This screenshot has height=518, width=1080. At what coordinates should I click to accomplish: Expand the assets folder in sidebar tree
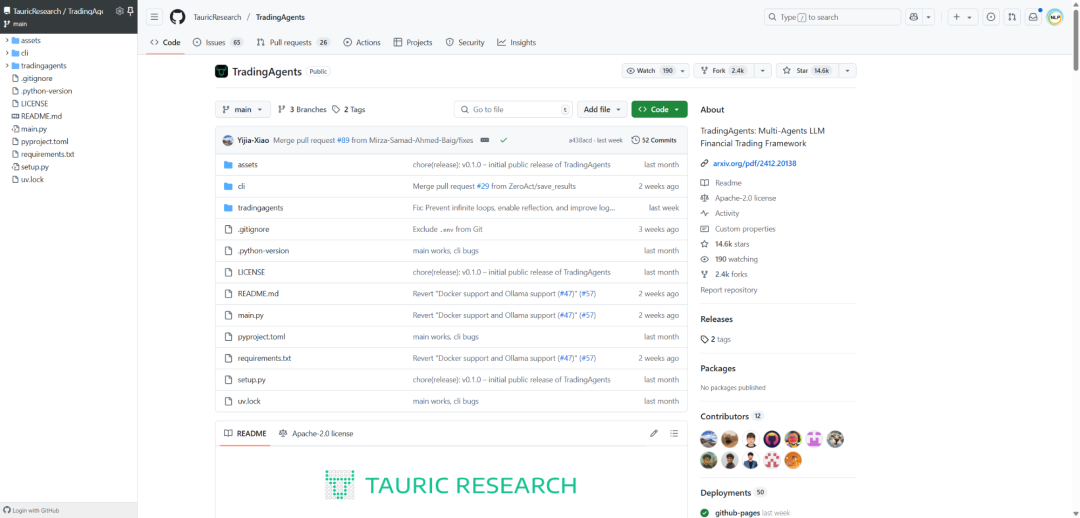pos(7,40)
